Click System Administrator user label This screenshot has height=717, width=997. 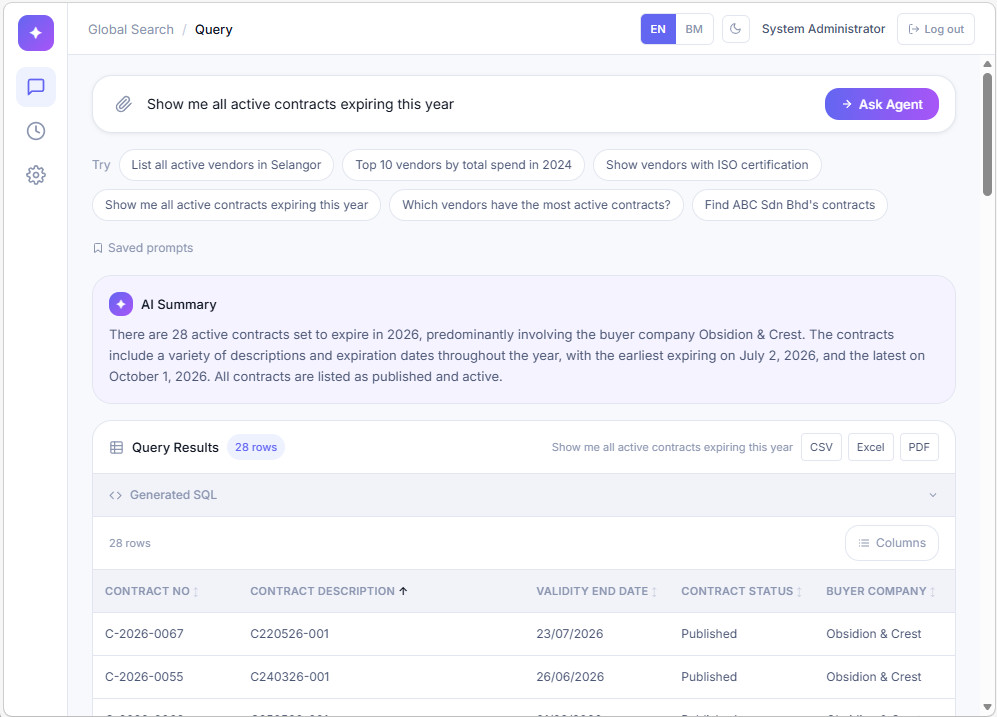click(823, 29)
